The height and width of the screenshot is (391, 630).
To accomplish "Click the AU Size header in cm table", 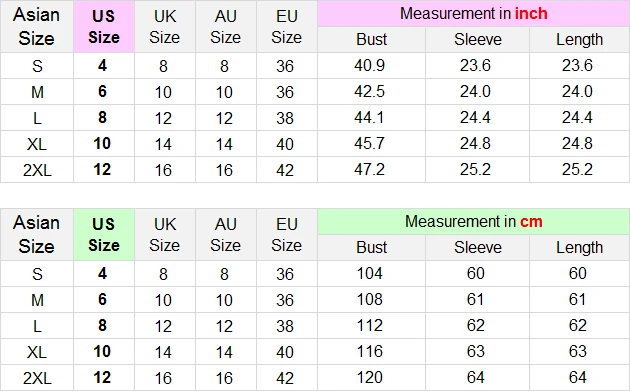I will click(x=225, y=234).
